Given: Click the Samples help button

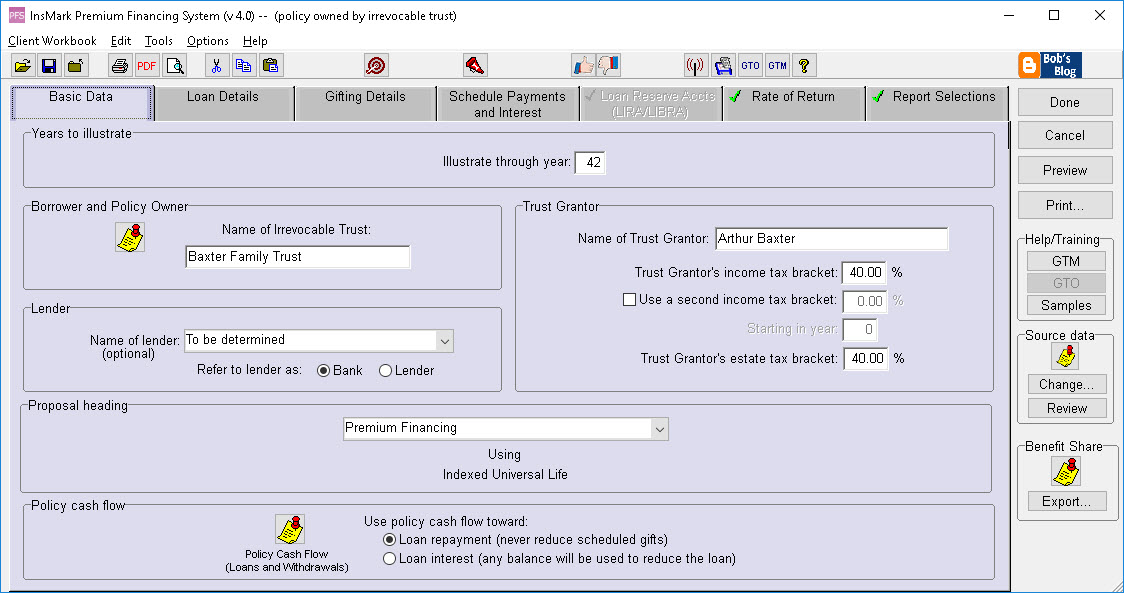Looking at the screenshot, I should 1065,305.
